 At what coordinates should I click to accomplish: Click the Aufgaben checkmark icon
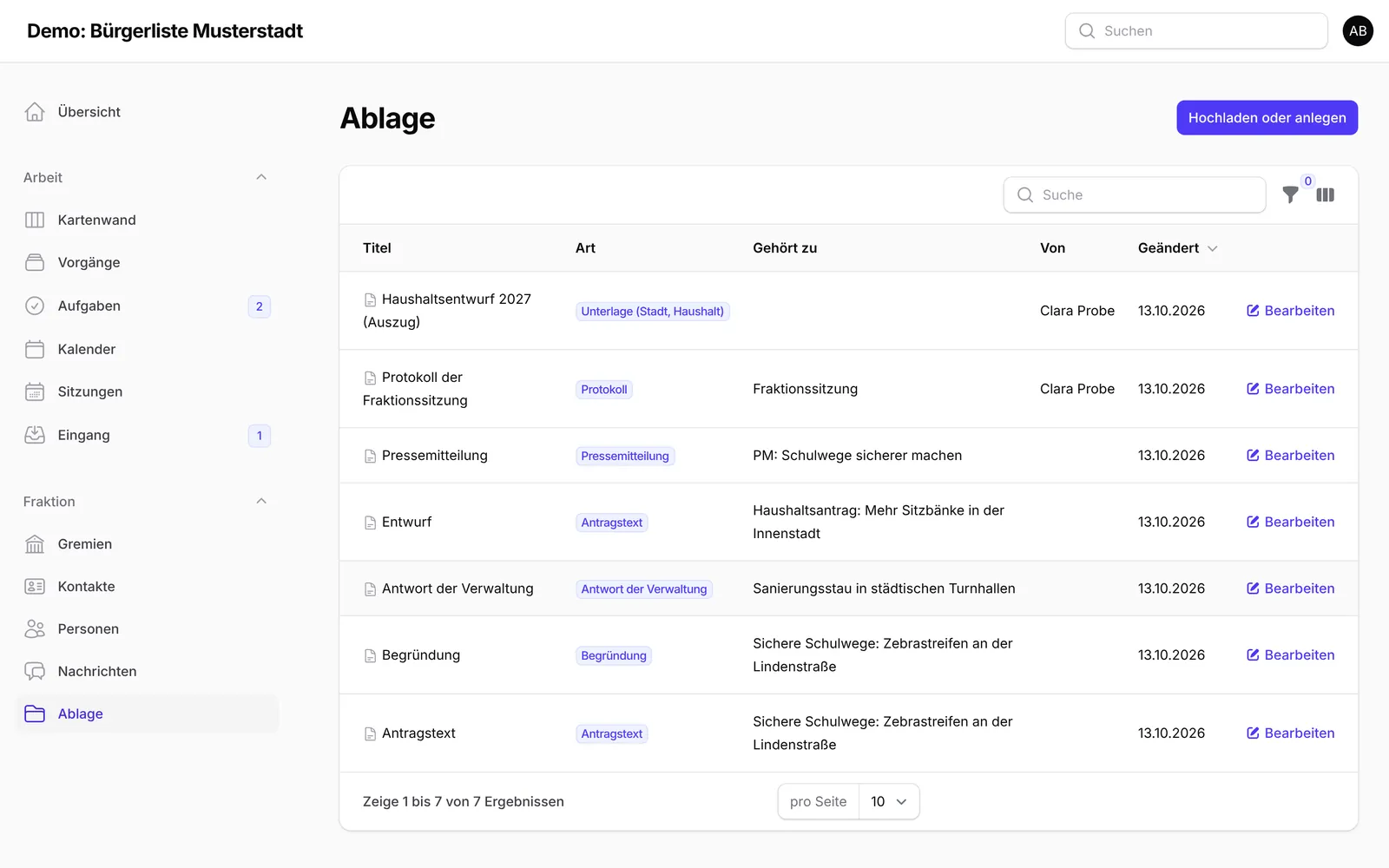tap(35, 306)
